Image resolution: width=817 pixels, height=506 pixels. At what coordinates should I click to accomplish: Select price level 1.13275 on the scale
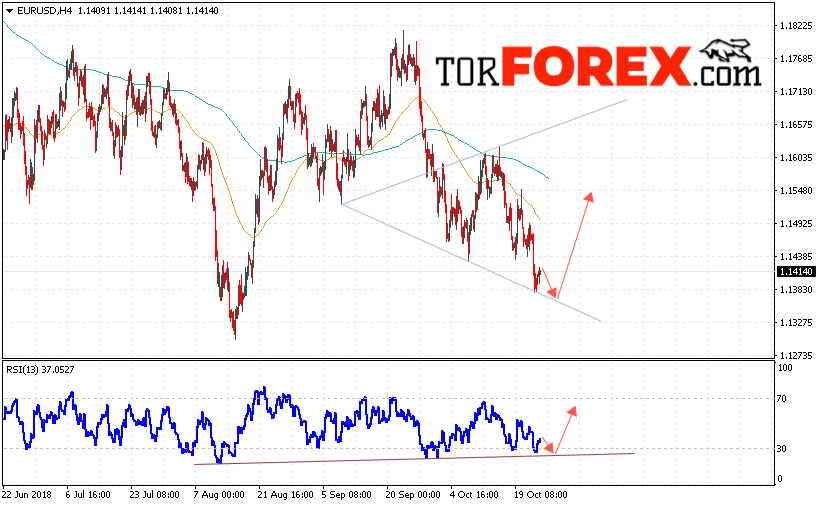point(796,323)
